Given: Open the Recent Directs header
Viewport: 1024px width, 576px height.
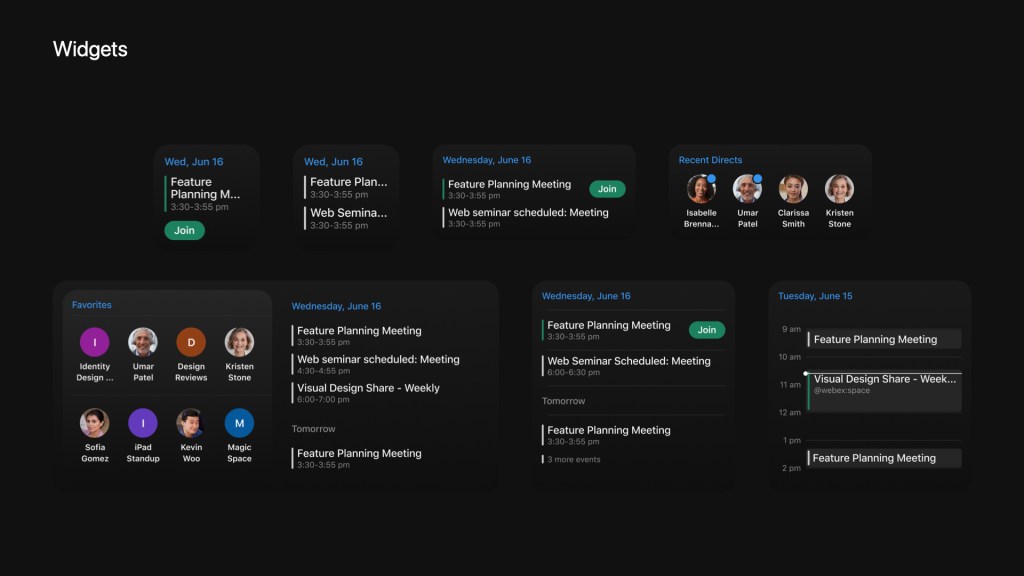Looking at the screenshot, I should coord(710,160).
